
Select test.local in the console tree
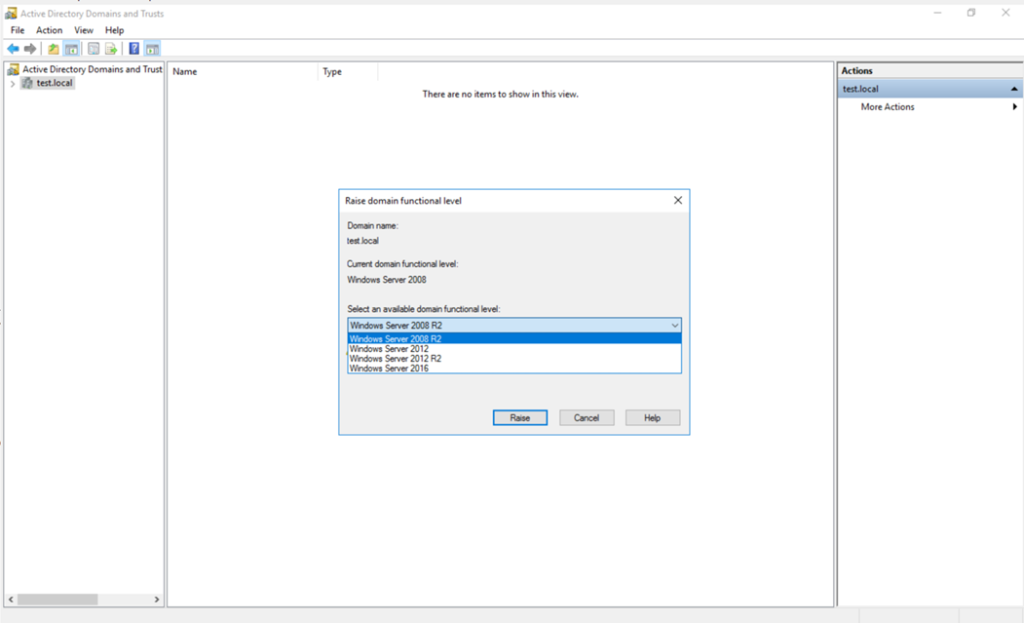click(54, 83)
